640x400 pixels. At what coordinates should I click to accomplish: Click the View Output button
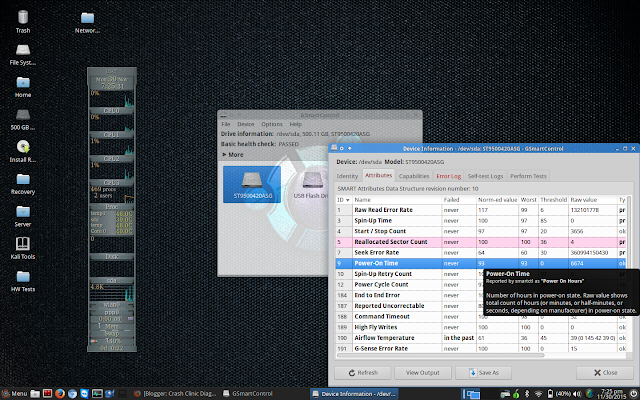422,373
